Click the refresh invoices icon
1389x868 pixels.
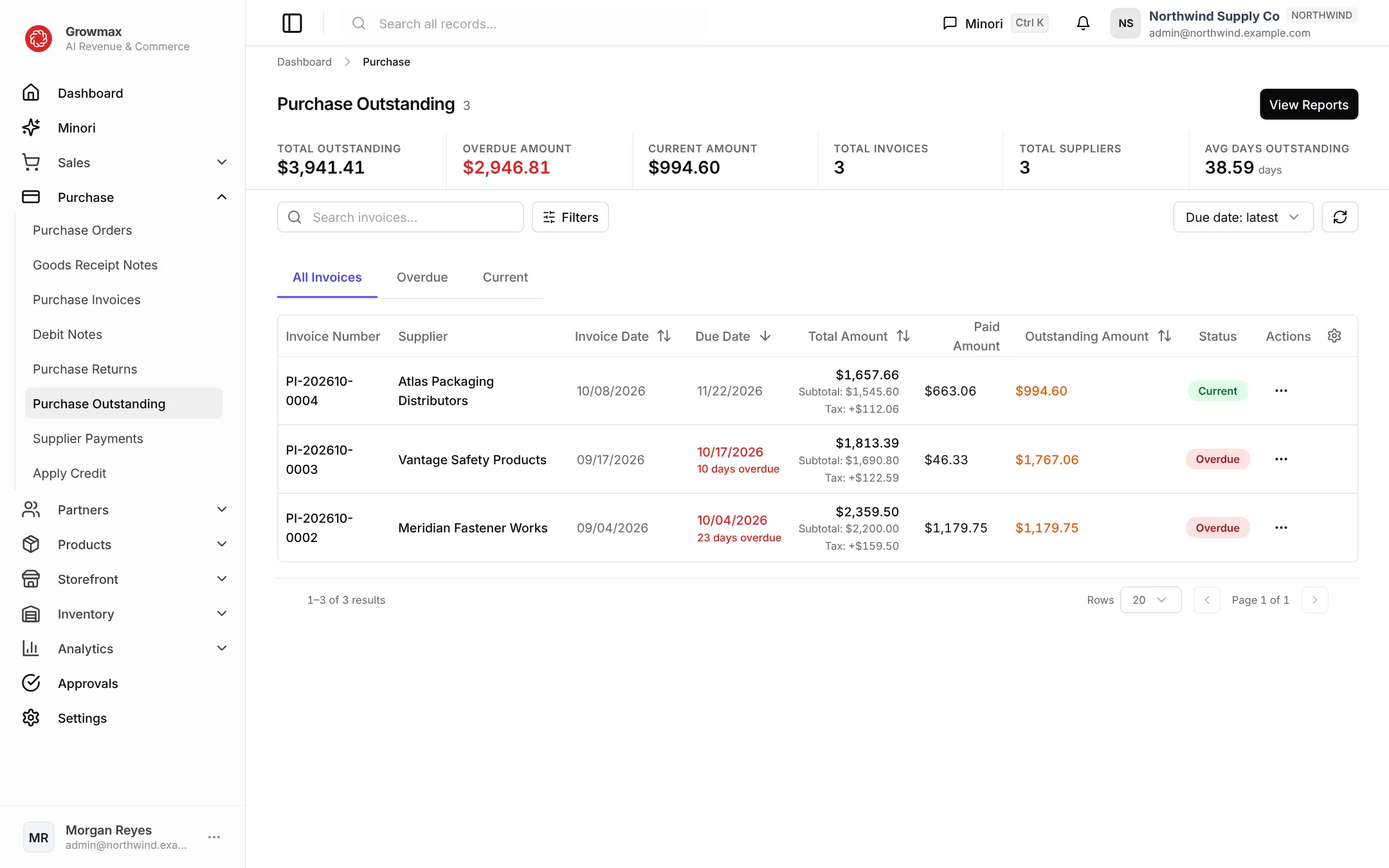[x=1339, y=217]
